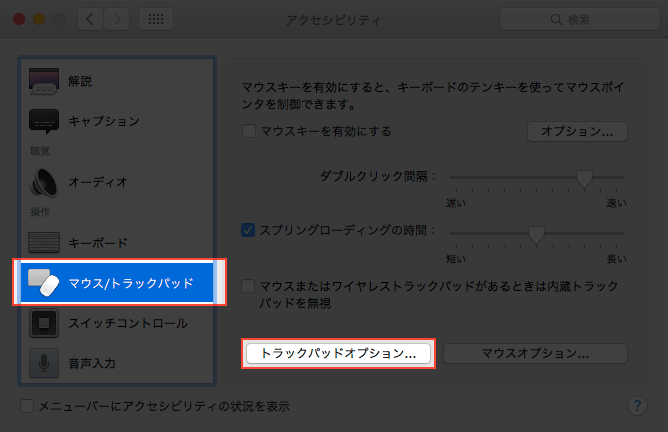Viewport: 668px width, 432px height.
Task: Click the マウス/トラックパッド row label
Action: [x=131, y=283]
